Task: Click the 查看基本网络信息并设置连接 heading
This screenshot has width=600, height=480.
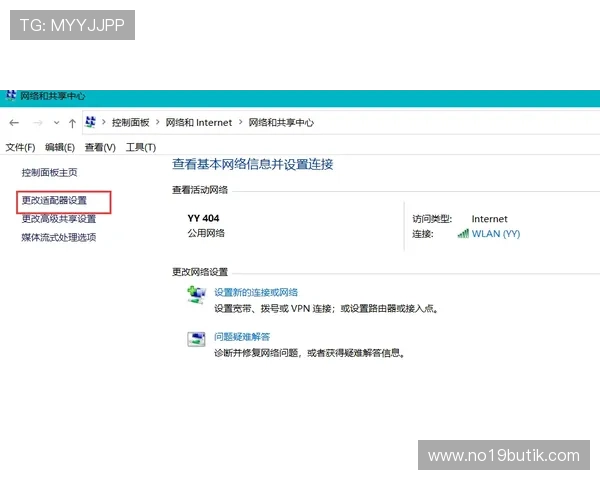Action: pos(253,164)
